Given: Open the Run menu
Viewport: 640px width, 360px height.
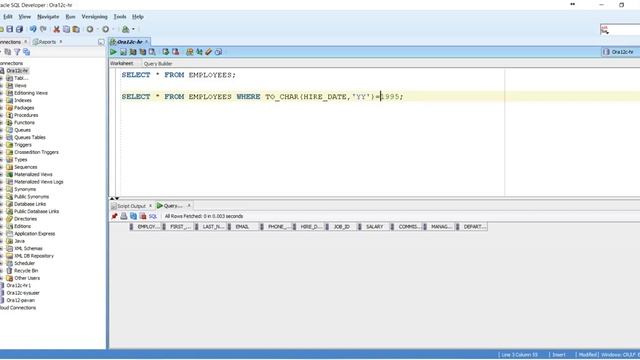Looking at the screenshot, I should tap(70, 17).
